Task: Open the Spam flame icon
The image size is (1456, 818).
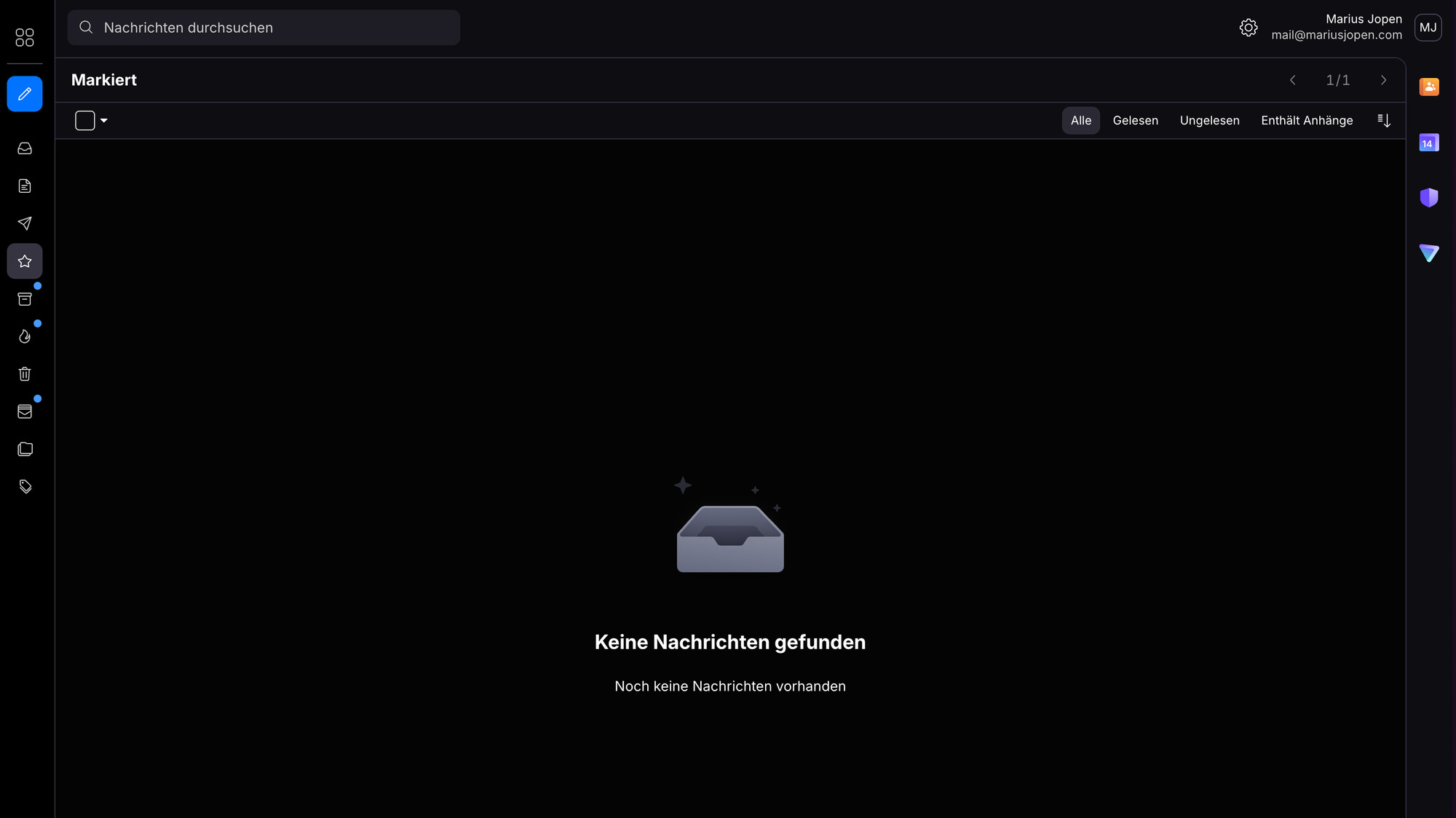Action: tap(25, 336)
